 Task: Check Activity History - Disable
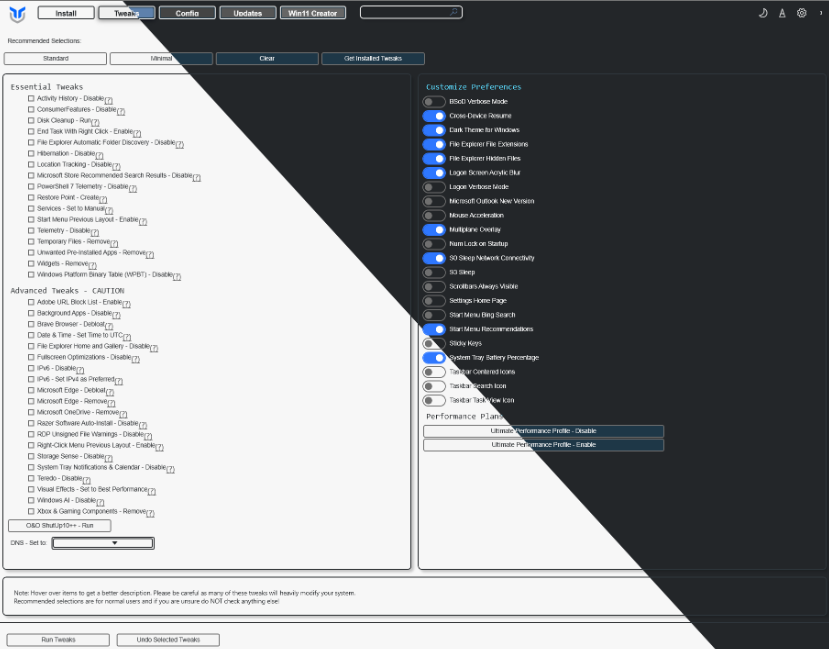pos(31,98)
